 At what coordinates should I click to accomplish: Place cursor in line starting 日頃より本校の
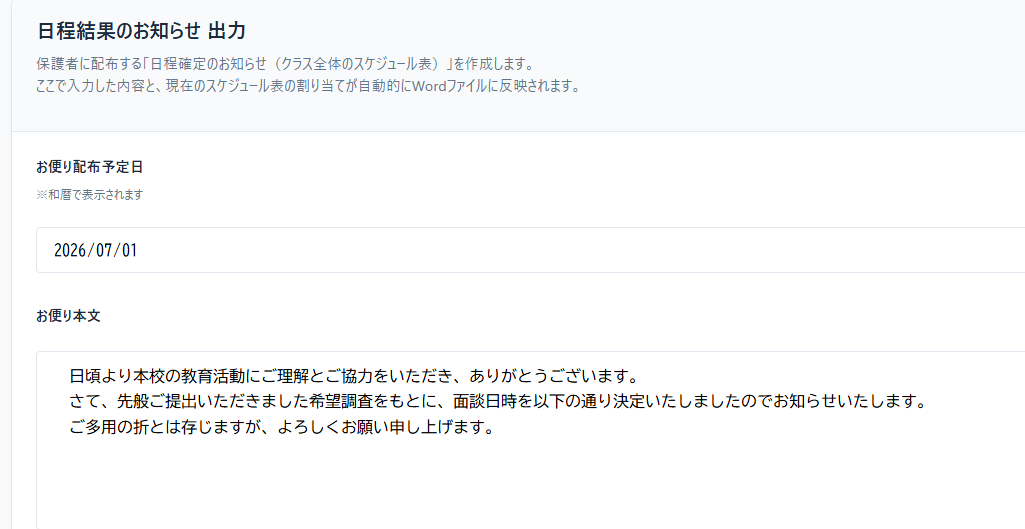353,376
